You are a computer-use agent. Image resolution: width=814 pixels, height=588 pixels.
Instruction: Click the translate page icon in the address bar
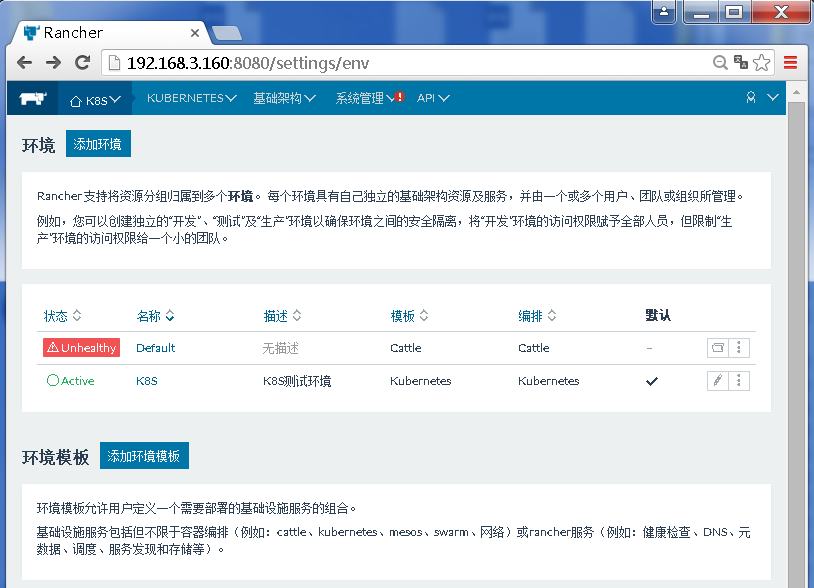[741, 62]
